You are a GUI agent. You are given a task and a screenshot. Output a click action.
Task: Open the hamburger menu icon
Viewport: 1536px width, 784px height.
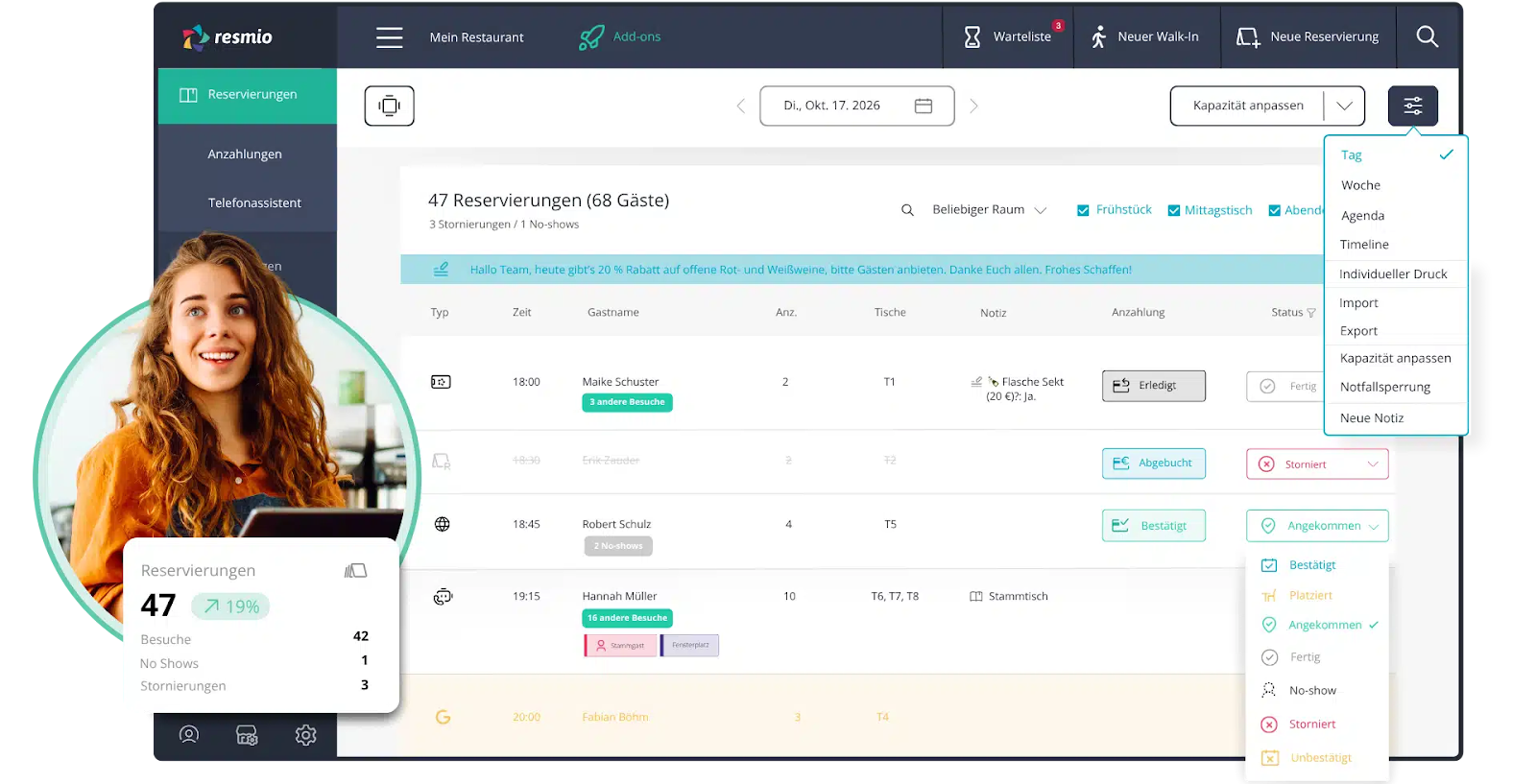click(x=389, y=37)
